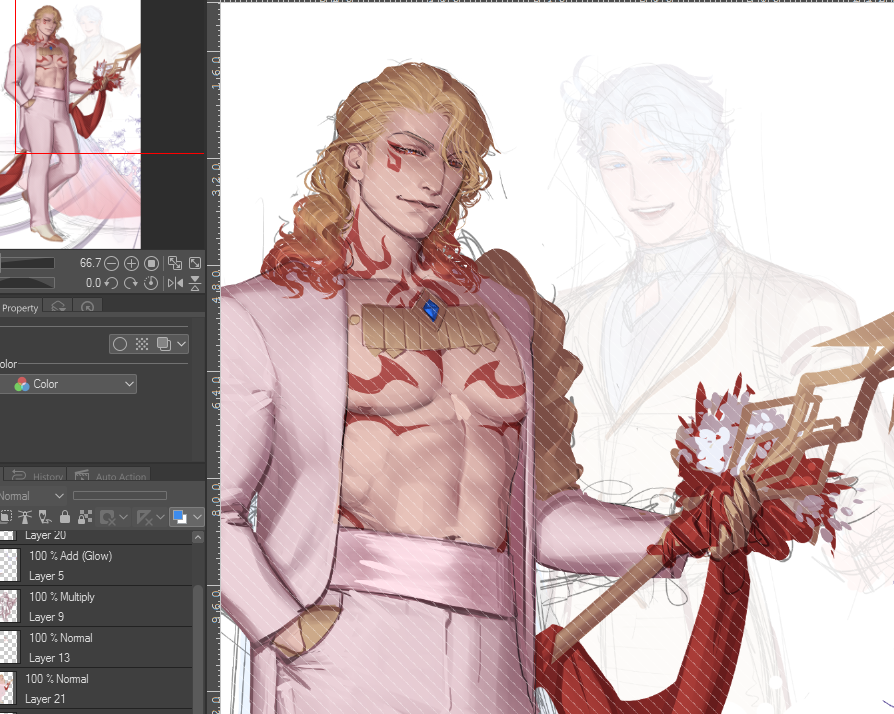Toggle the Border effect circle icon
Image resolution: width=894 pixels, height=714 pixels.
point(120,344)
